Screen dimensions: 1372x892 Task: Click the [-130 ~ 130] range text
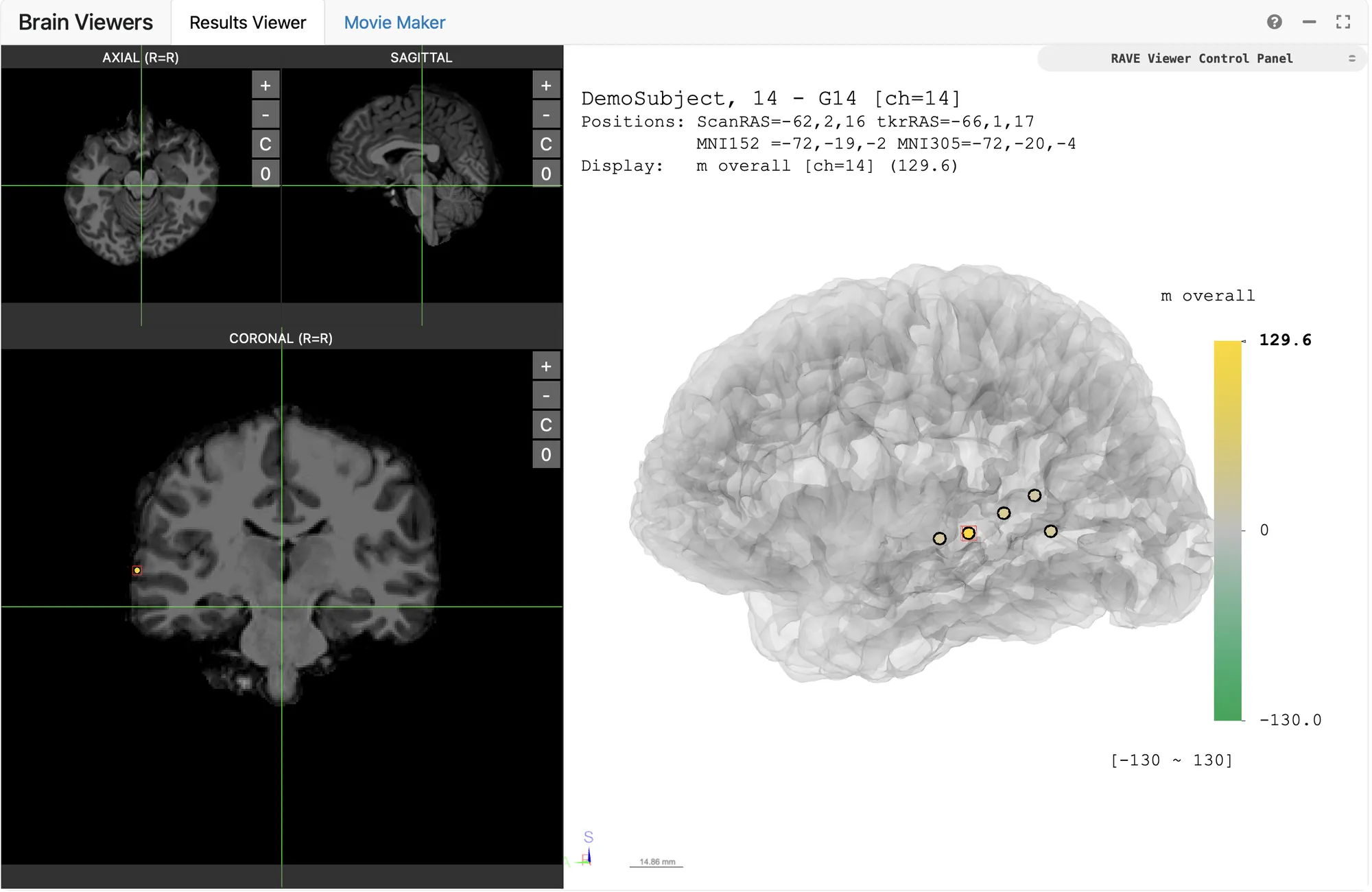(x=1172, y=760)
